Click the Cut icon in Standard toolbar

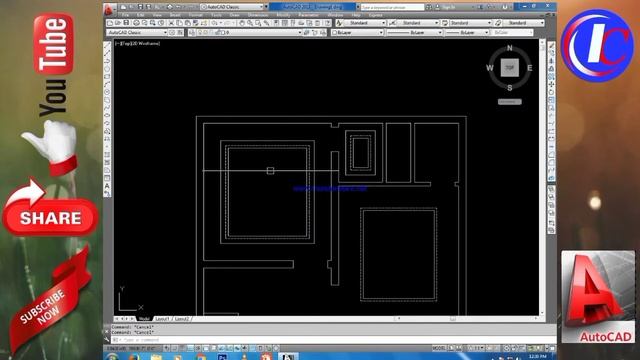pos(171,23)
